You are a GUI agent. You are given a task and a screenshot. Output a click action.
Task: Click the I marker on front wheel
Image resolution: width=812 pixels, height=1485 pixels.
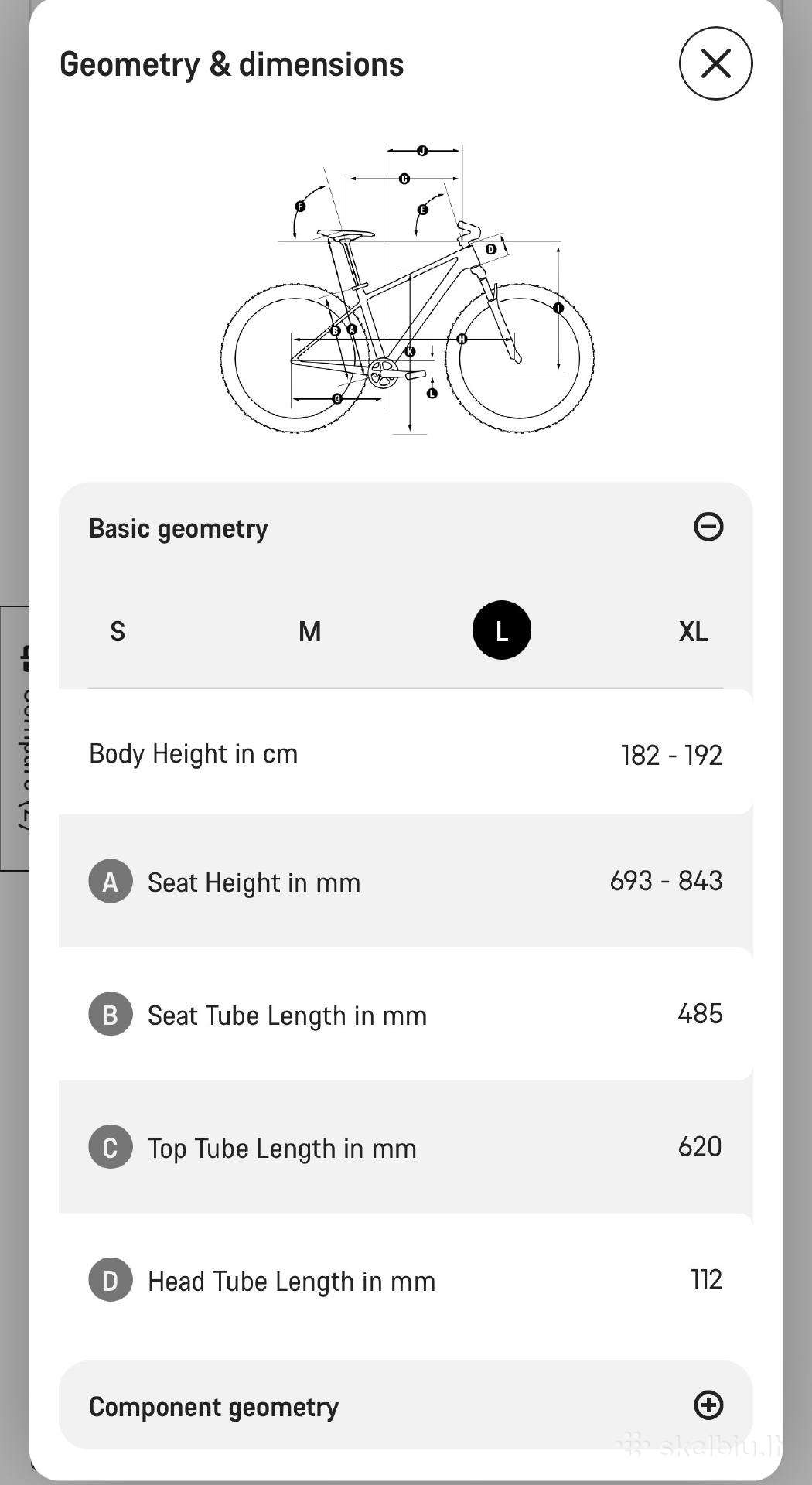coord(558,308)
